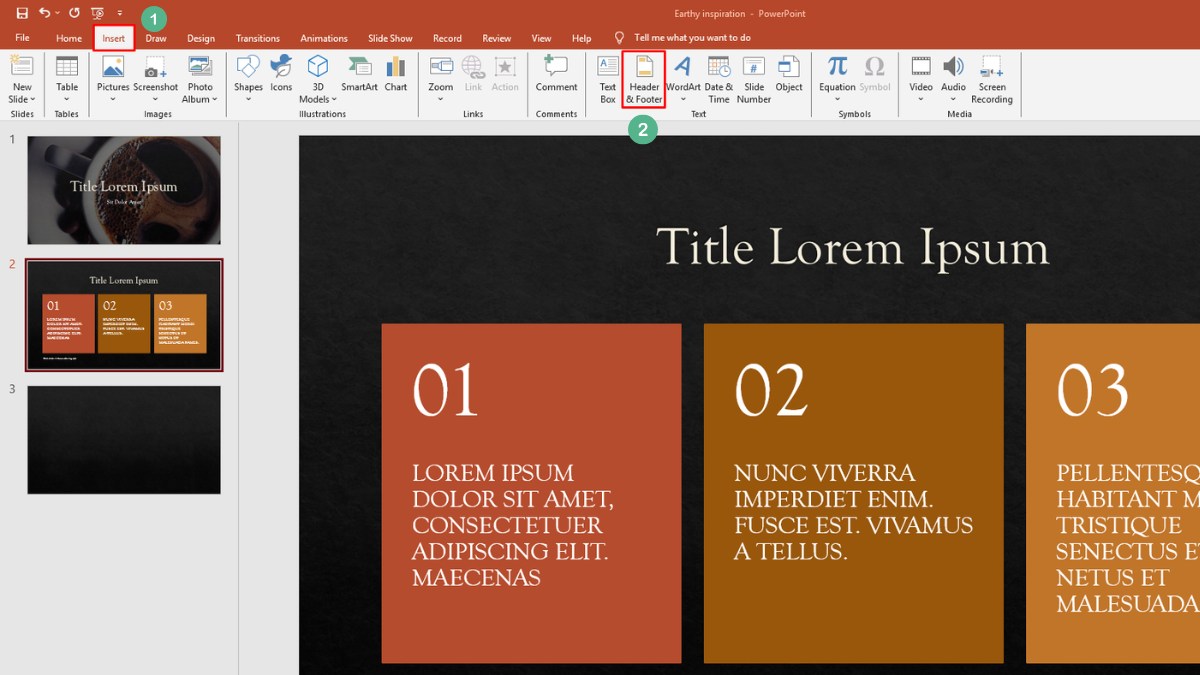1200x675 pixels.
Task: Open Customize Quick Access Toolbar dropdown
Action: [120, 13]
